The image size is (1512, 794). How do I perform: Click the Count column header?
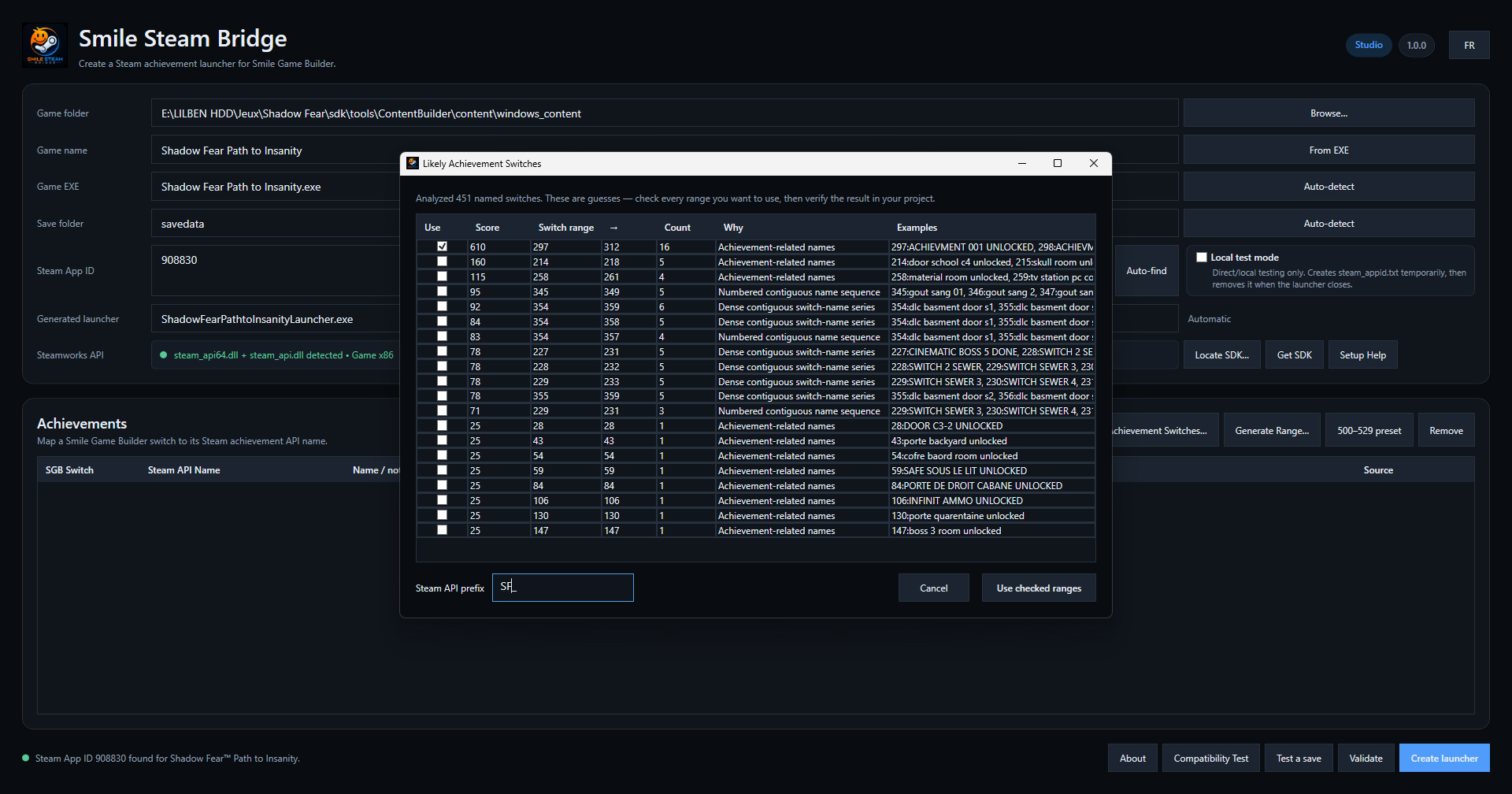click(677, 228)
